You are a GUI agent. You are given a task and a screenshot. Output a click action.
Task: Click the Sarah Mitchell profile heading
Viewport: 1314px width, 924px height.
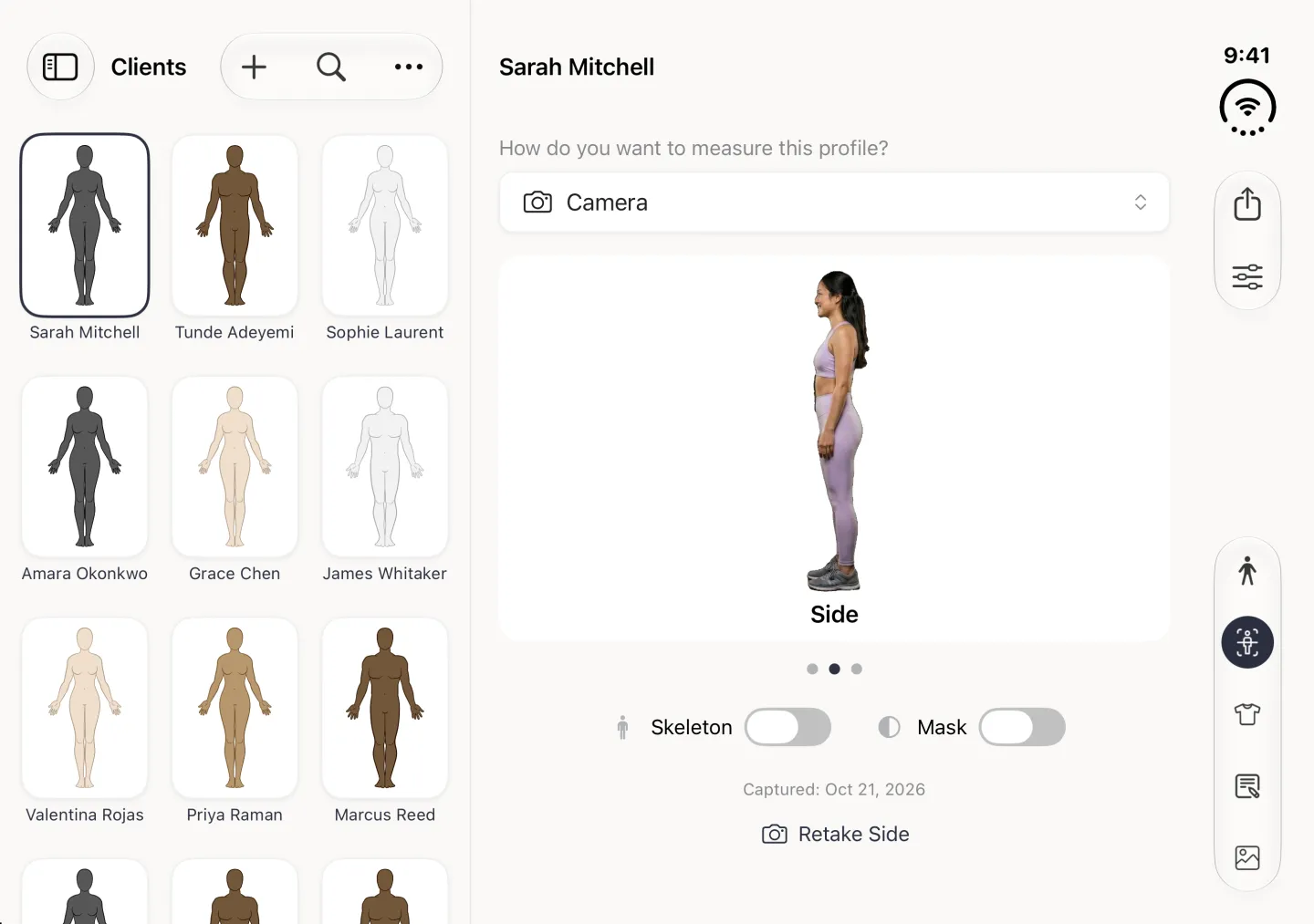[x=577, y=67]
